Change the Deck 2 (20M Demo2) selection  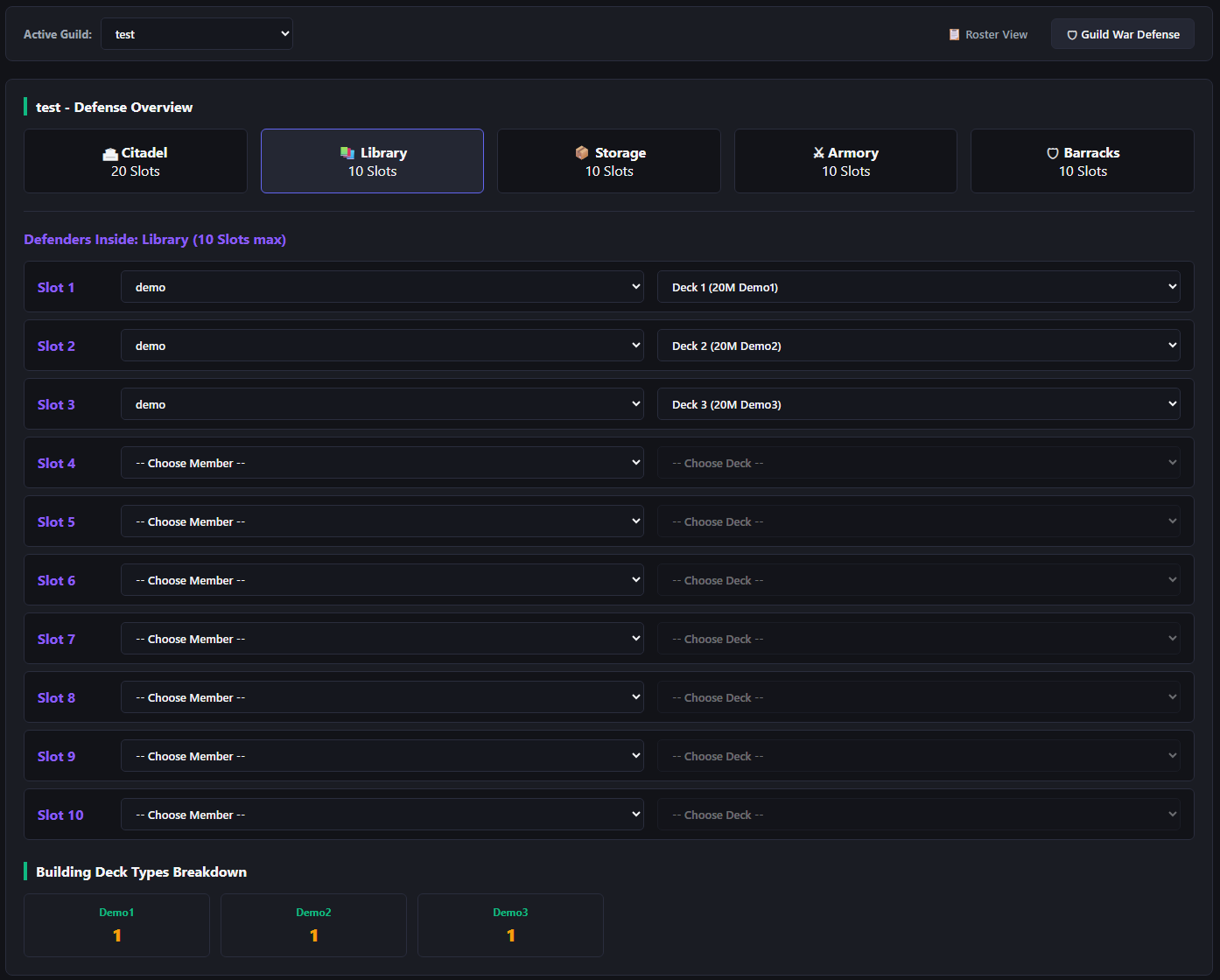pyautogui.click(x=919, y=346)
